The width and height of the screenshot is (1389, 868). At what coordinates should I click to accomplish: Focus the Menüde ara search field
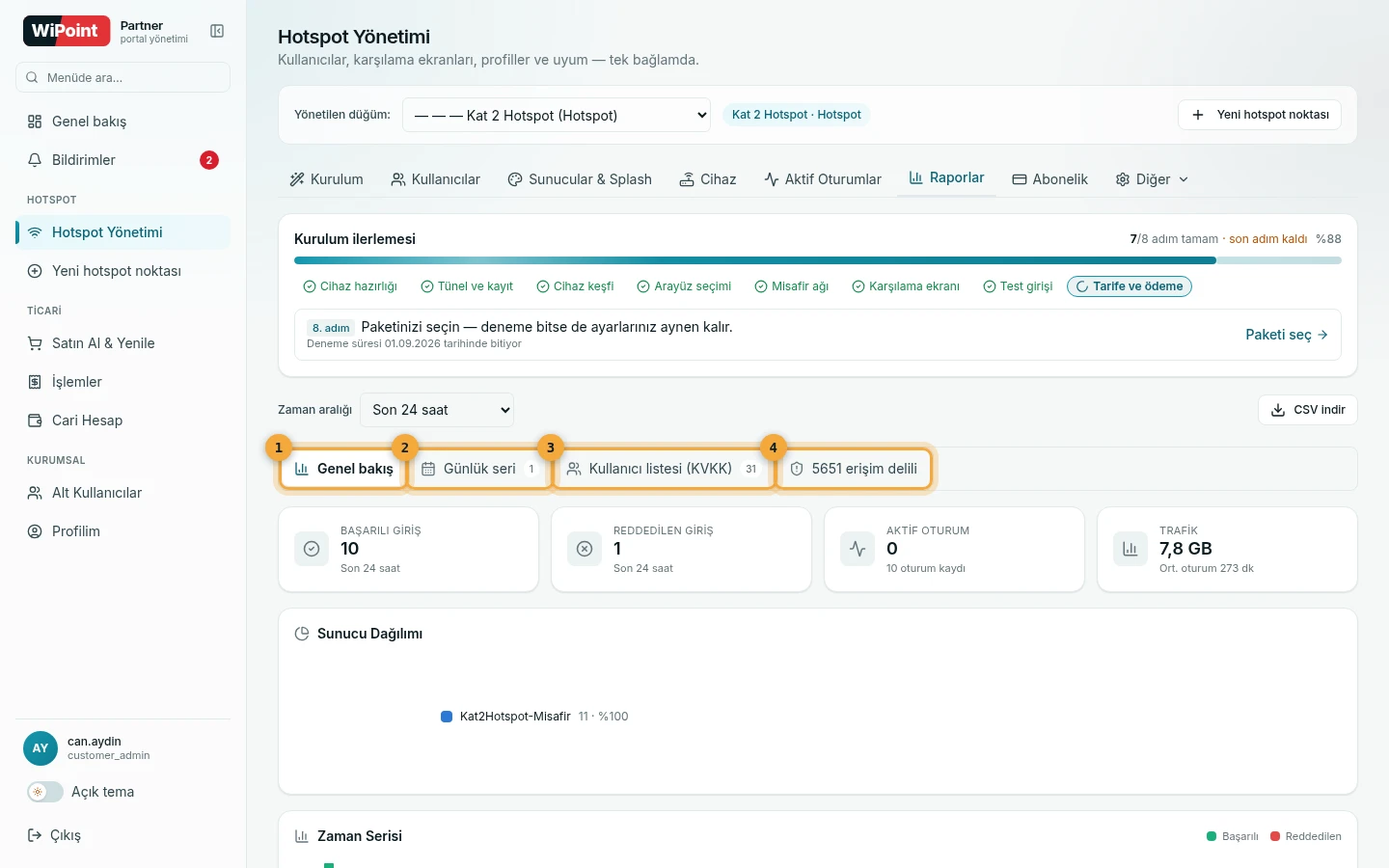click(123, 77)
